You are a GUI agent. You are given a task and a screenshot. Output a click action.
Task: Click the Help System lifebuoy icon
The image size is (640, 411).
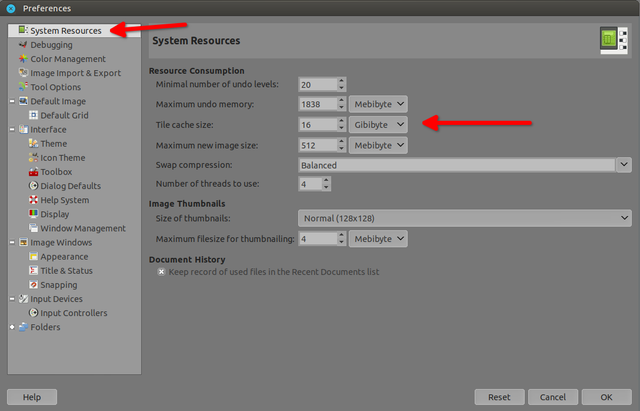click(x=33, y=200)
